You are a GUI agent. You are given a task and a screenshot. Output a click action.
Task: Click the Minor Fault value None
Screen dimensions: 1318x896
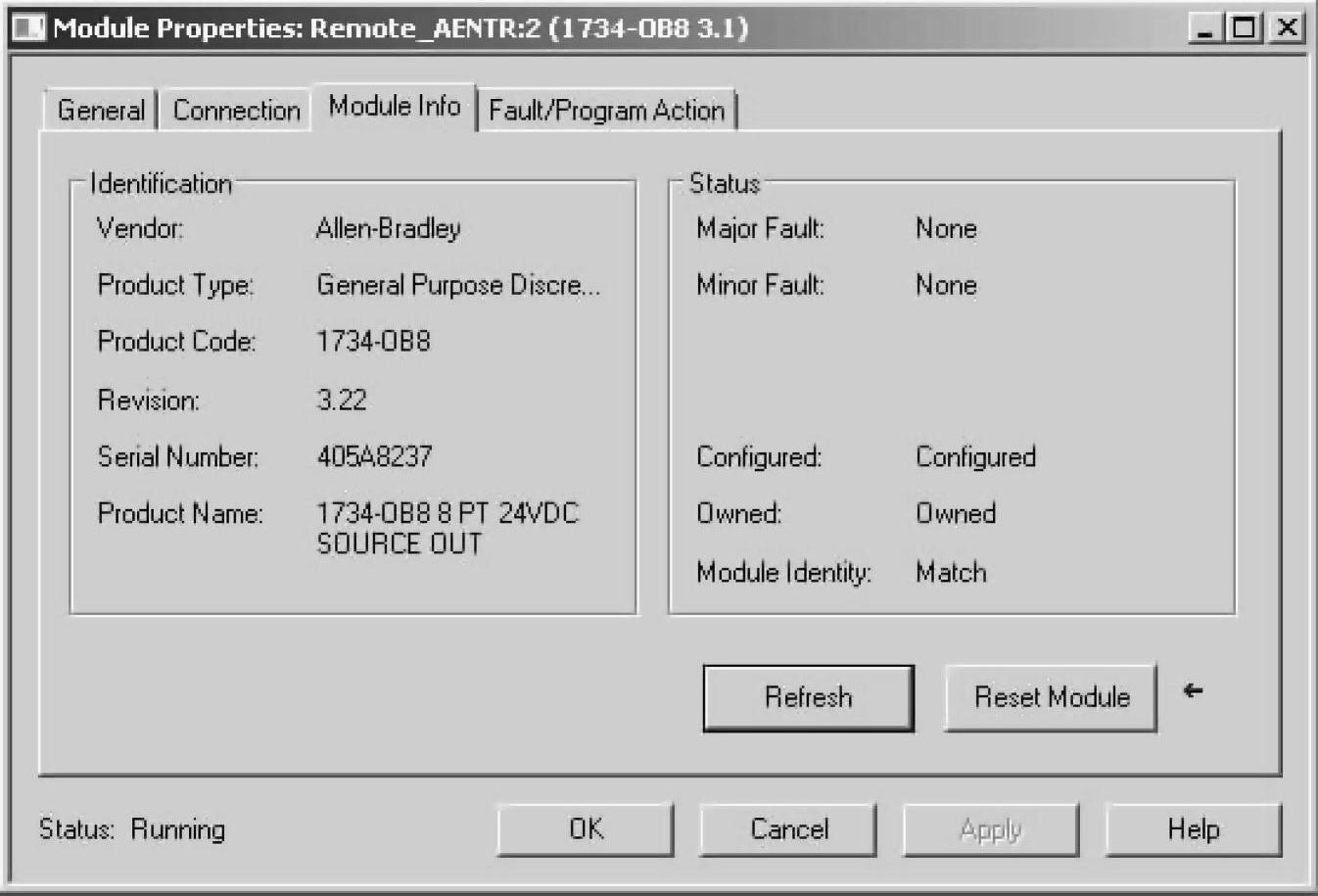946,285
